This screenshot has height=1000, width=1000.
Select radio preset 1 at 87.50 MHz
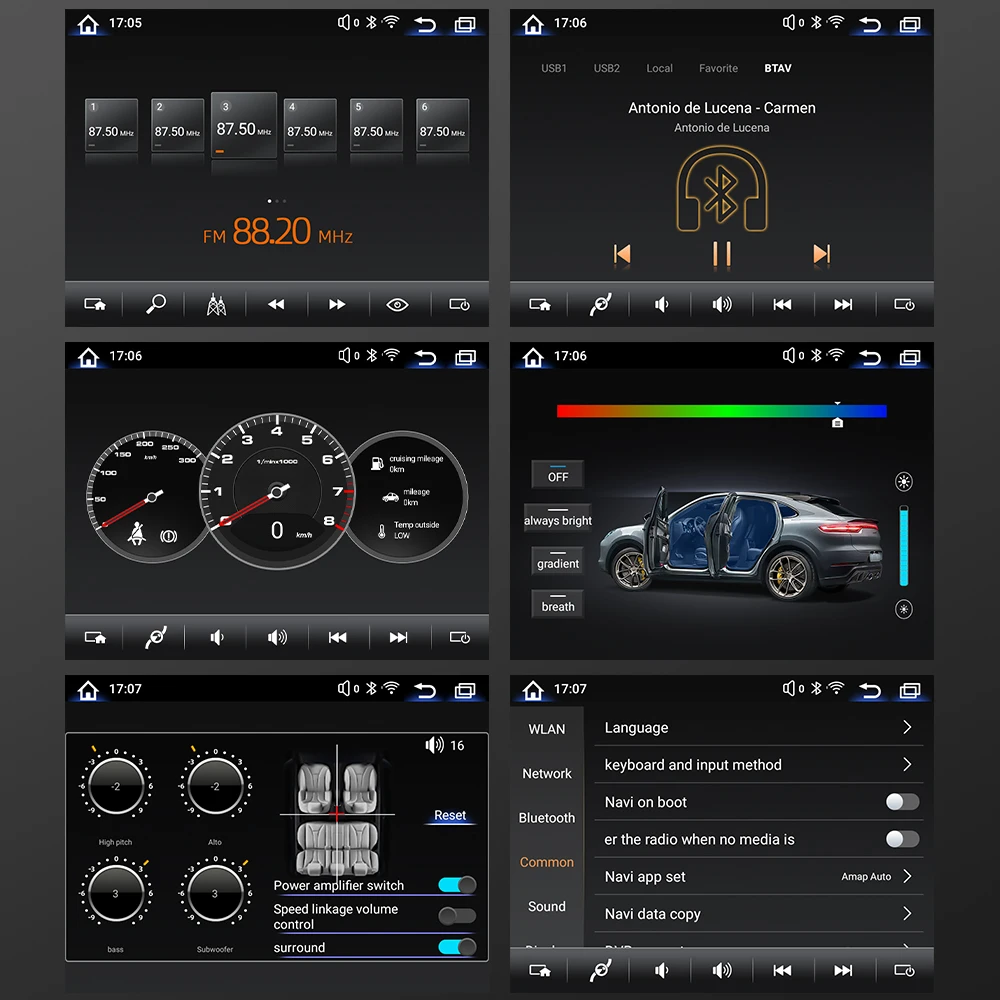(x=112, y=125)
